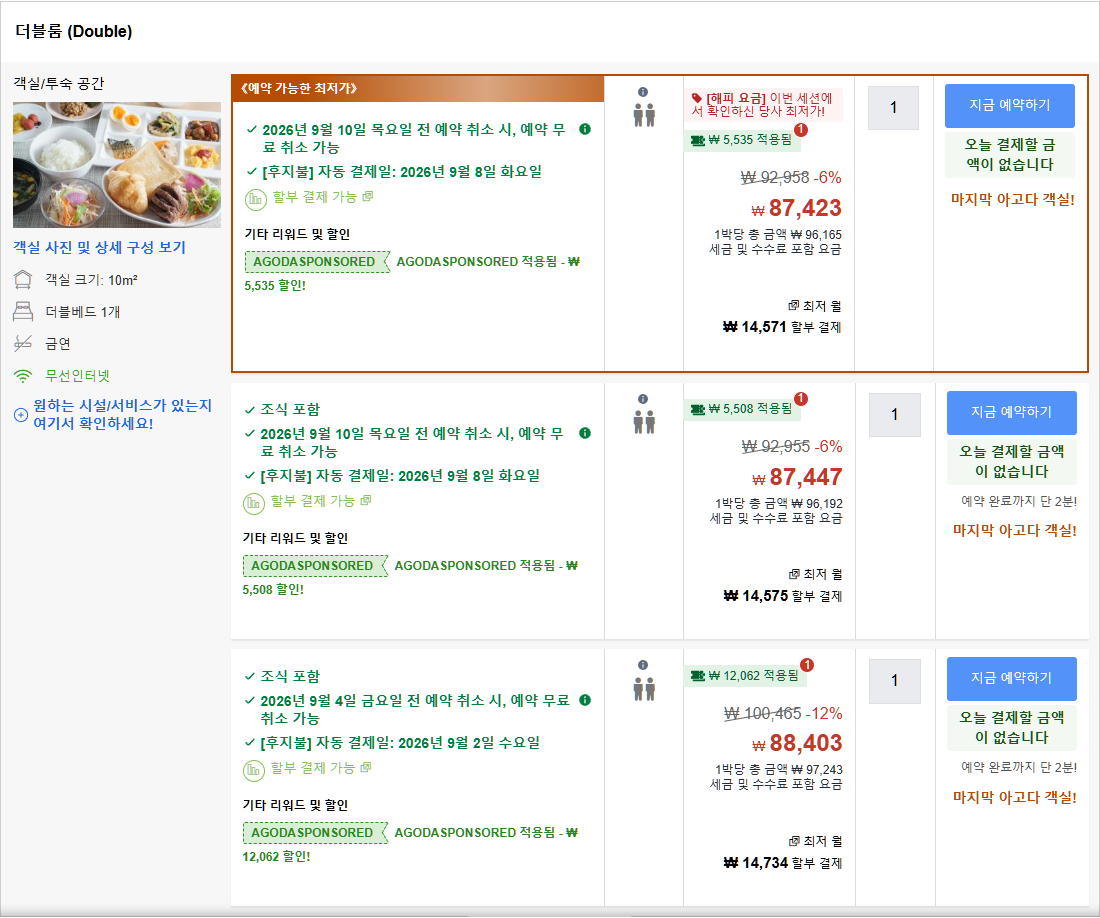Click 지금 예약하기 for the ₩87,423 room

point(1010,105)
